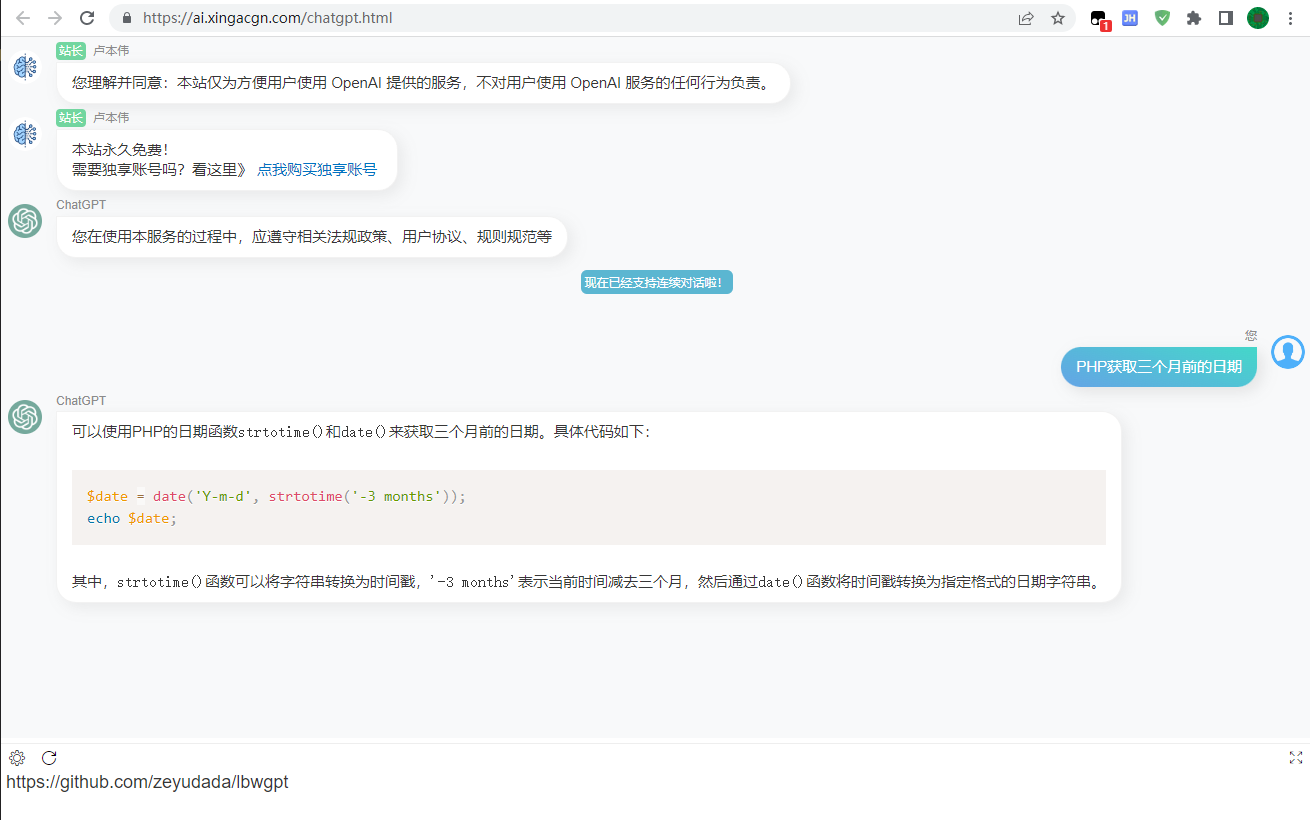Click the brain avatar beside 本站永久免费

point(25,133)
